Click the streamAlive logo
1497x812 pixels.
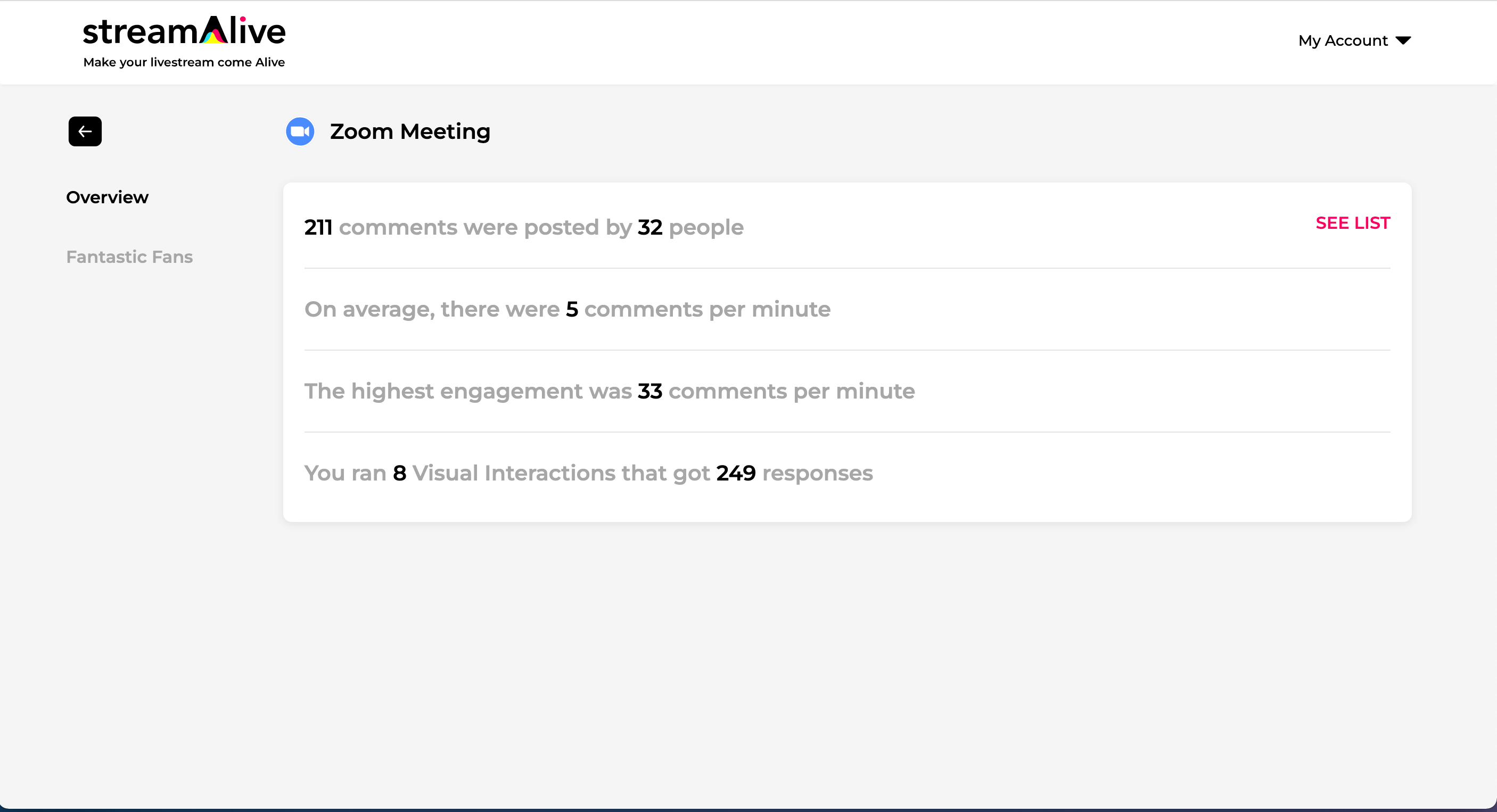pos(184,43)
